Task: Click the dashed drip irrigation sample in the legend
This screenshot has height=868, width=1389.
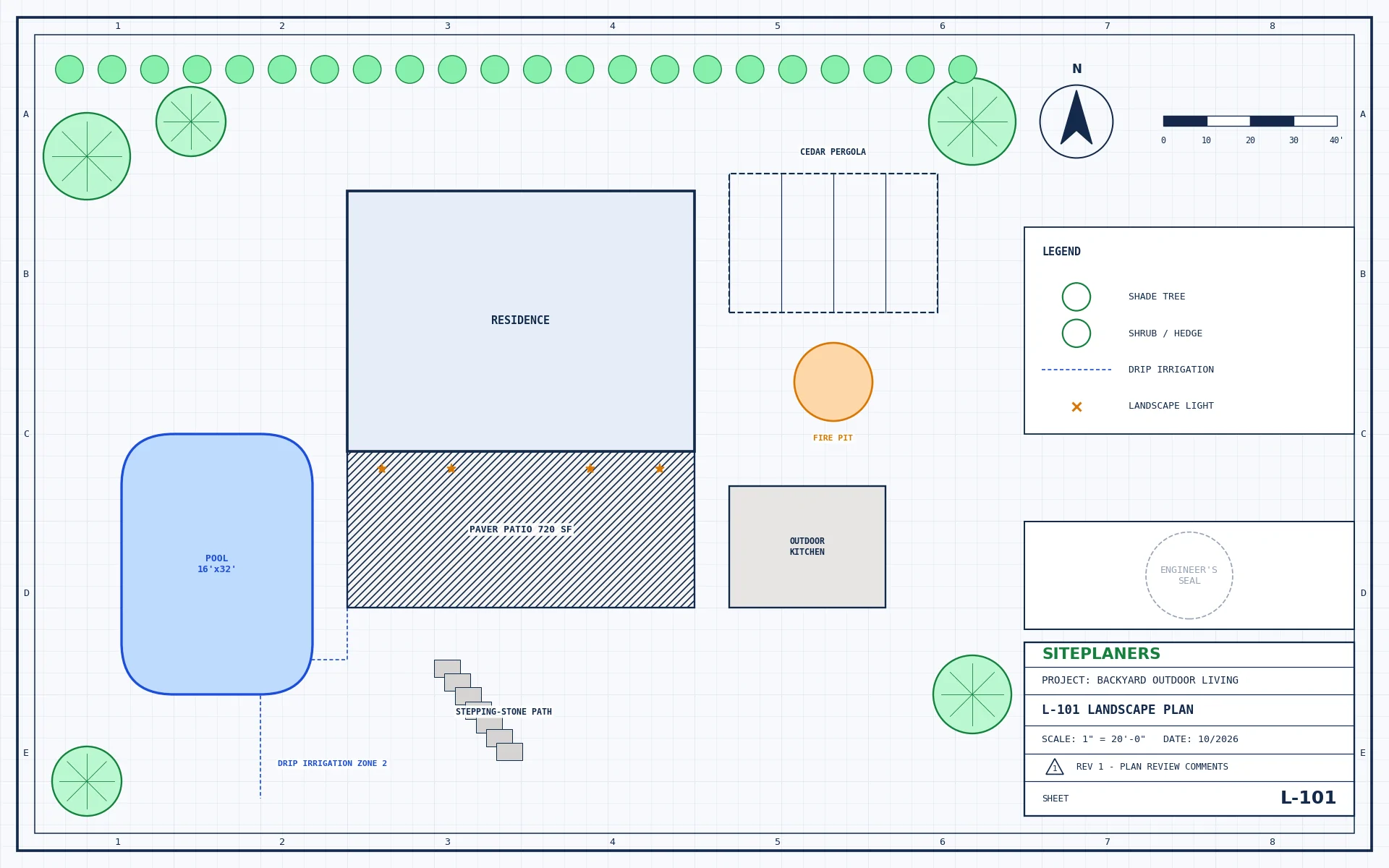Action: pyautogui.click(x=1076, y=370)
